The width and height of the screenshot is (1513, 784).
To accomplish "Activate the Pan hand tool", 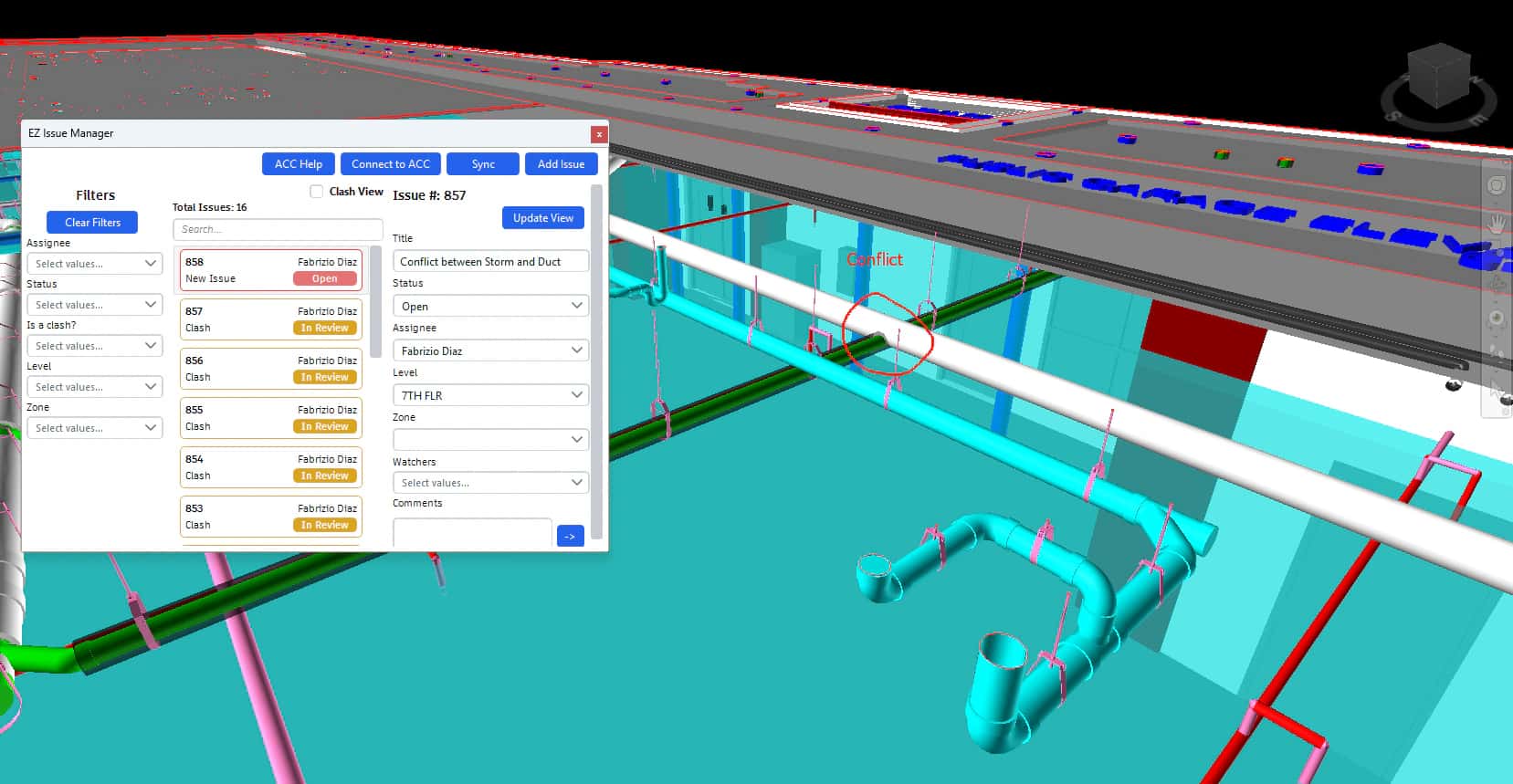I will 1497,224.
